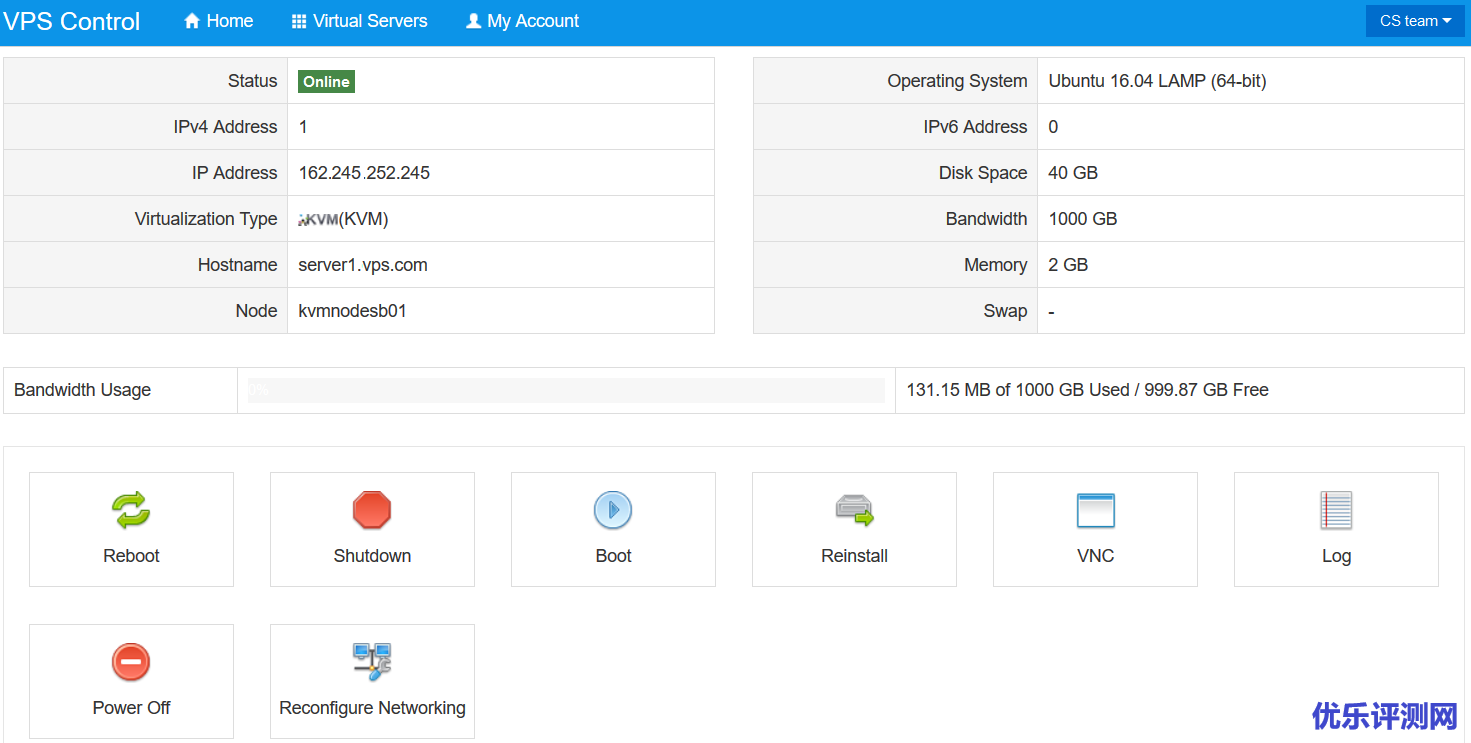Click the red Power Off icon
Viewport: 1471px width, 743px height.
point(131,662)
